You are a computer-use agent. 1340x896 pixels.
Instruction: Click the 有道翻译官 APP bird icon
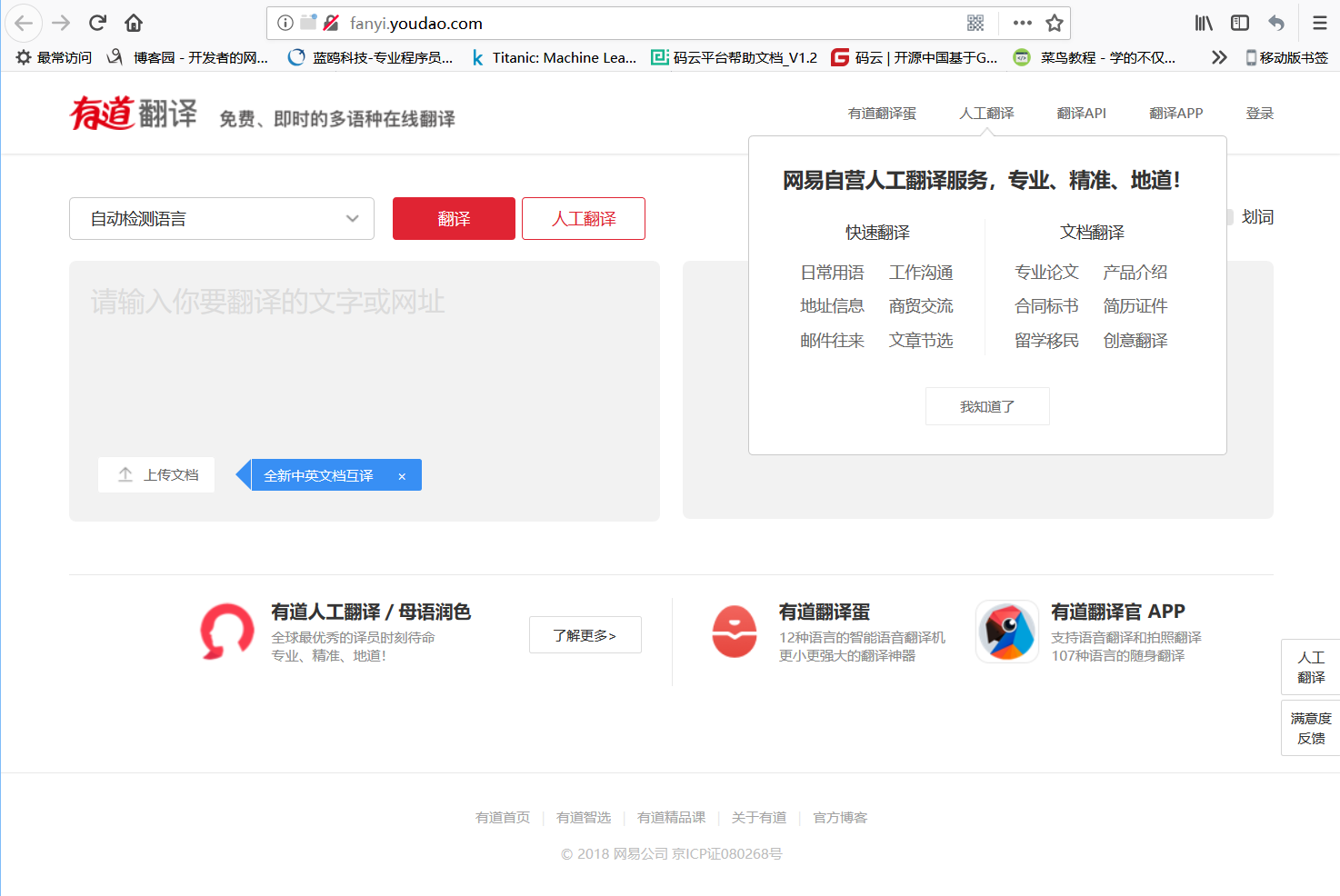coord(1007,632)
